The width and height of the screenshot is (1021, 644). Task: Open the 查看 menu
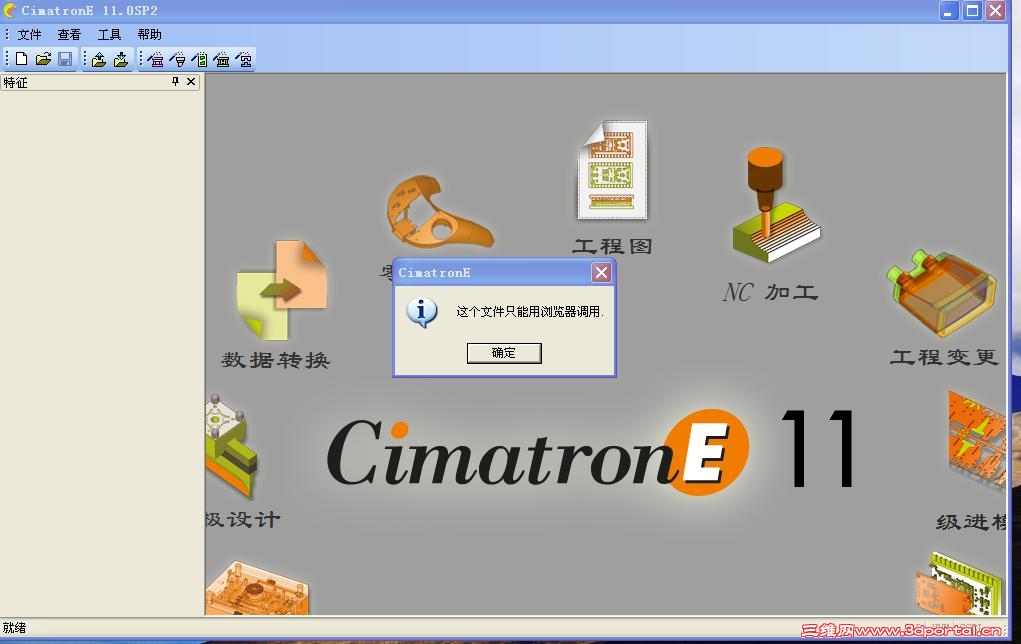69,35
